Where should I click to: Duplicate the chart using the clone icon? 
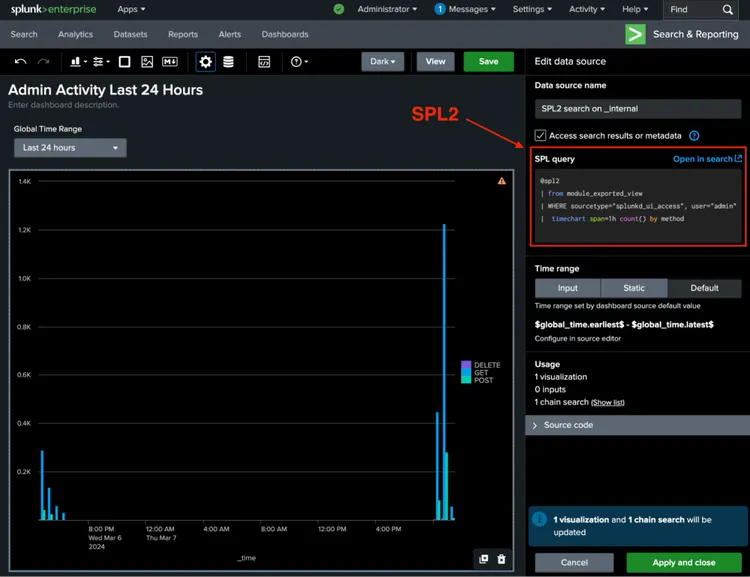tap(484, 559)
